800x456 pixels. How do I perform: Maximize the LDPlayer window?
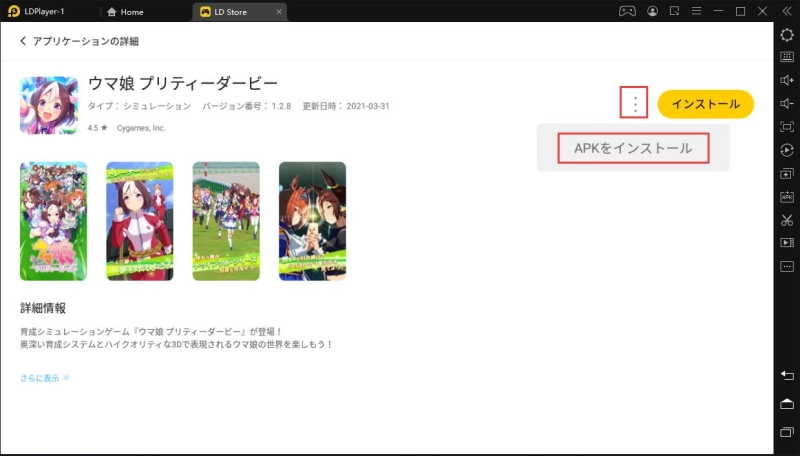coord(740,11)
